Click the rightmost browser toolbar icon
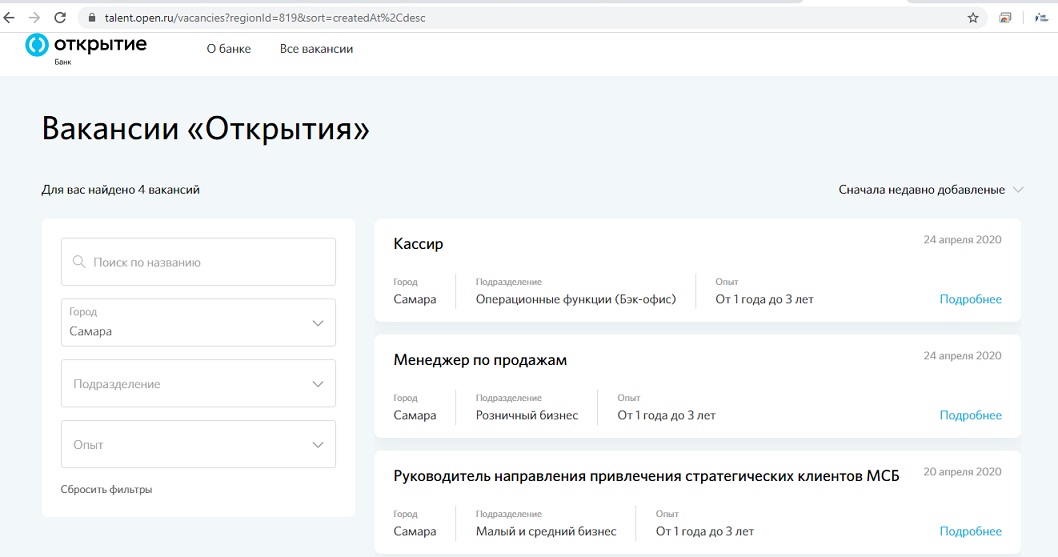1058x557 pixels. [1041, 18]
